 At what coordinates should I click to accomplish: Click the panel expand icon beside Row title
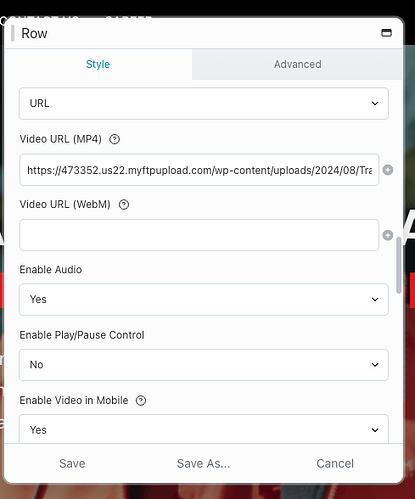(386, 33)
